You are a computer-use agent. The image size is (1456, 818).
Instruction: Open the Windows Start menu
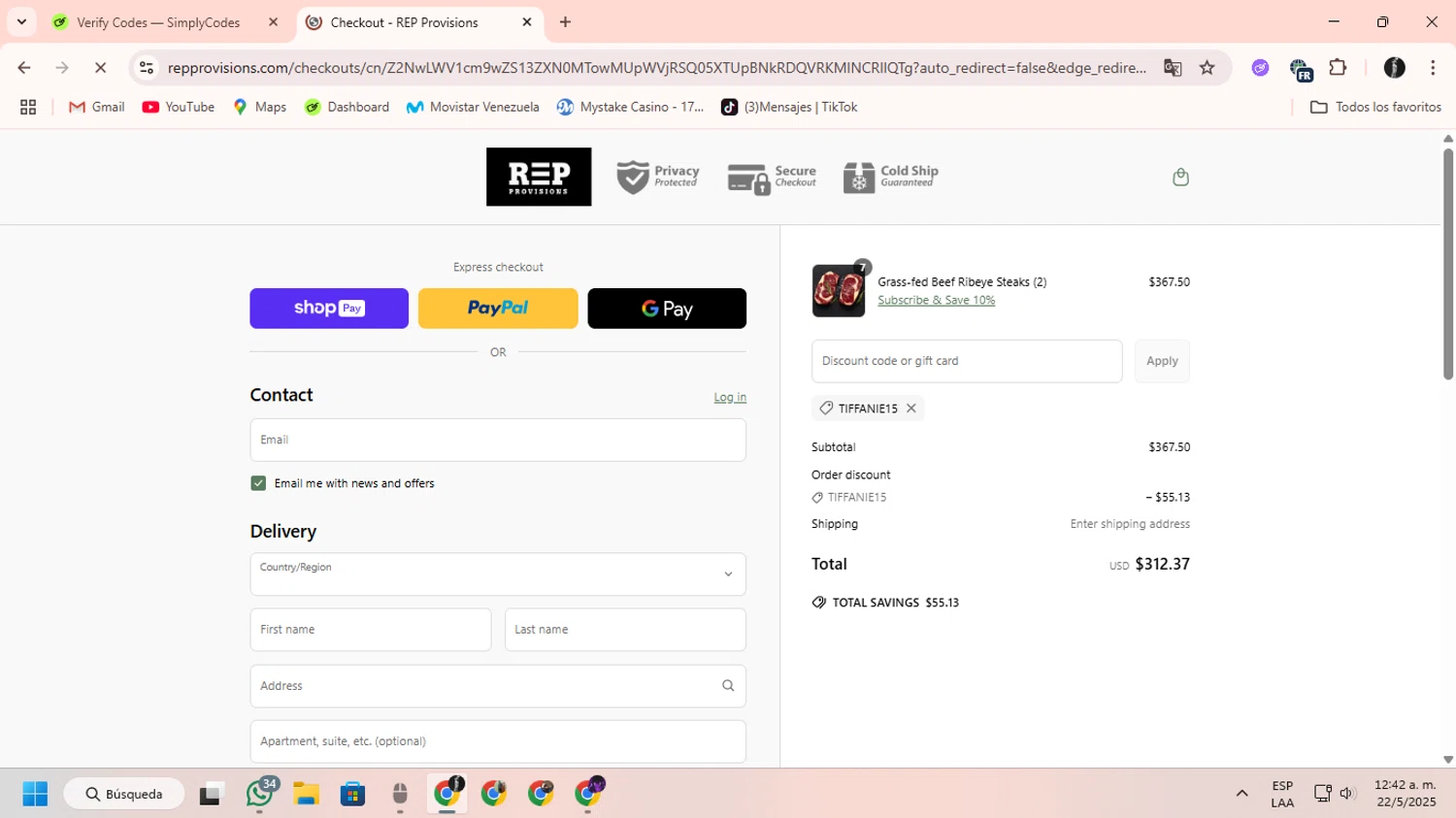pyautogui.click(x=35, y=794)
